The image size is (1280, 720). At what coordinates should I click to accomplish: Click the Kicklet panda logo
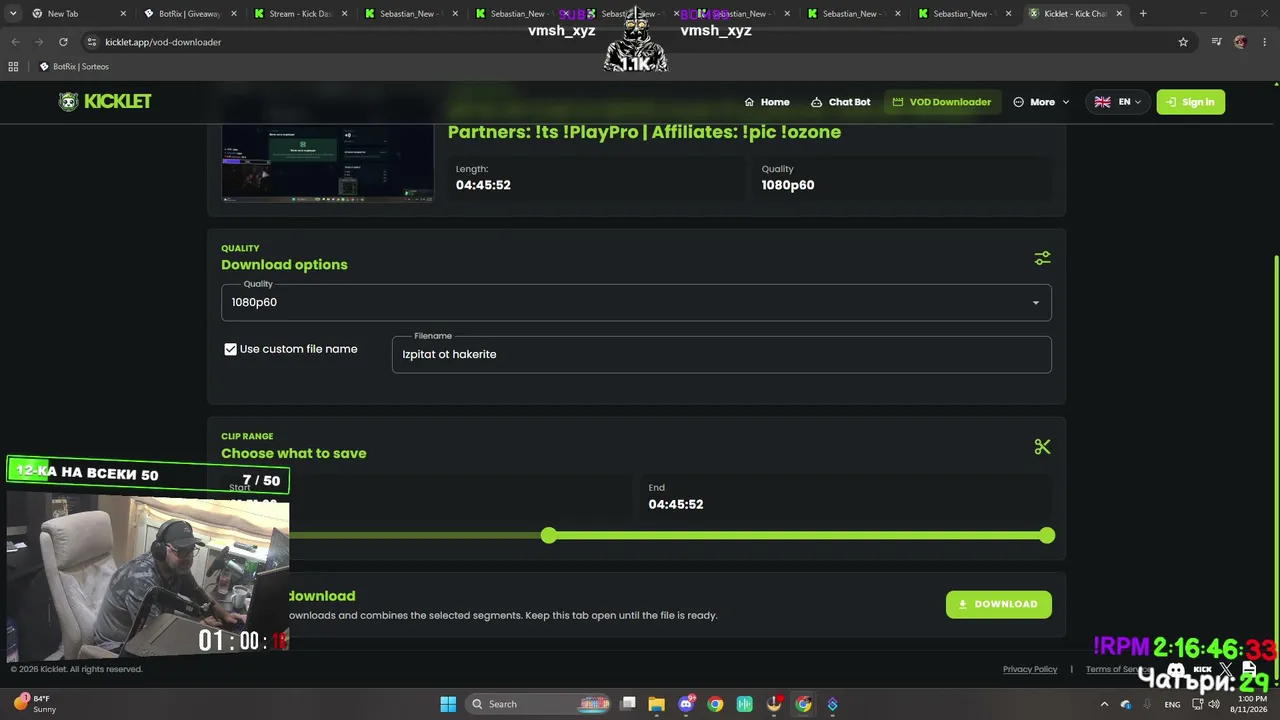(68, 102)
